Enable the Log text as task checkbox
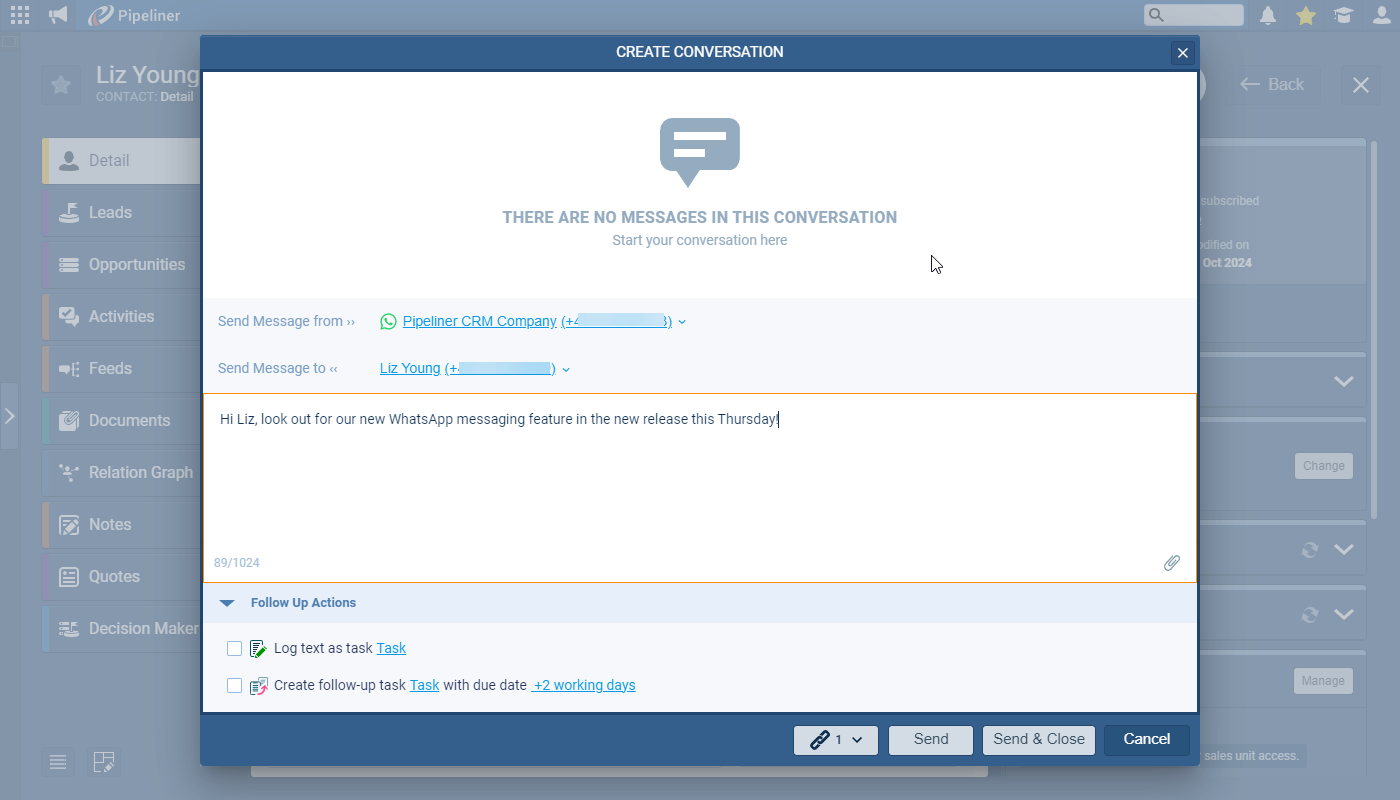1400x800 pixels. click(234, 648)
